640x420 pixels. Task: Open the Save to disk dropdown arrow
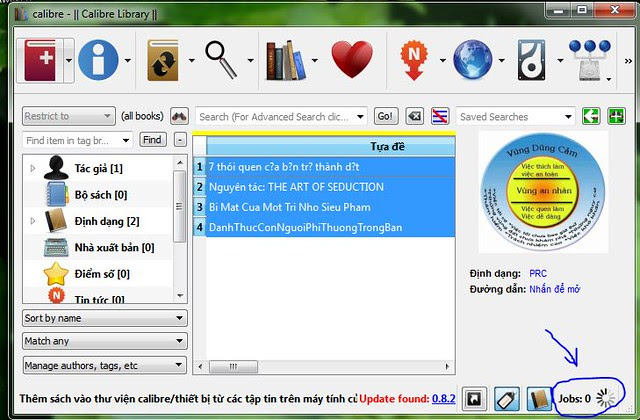(x=560, y=60)
